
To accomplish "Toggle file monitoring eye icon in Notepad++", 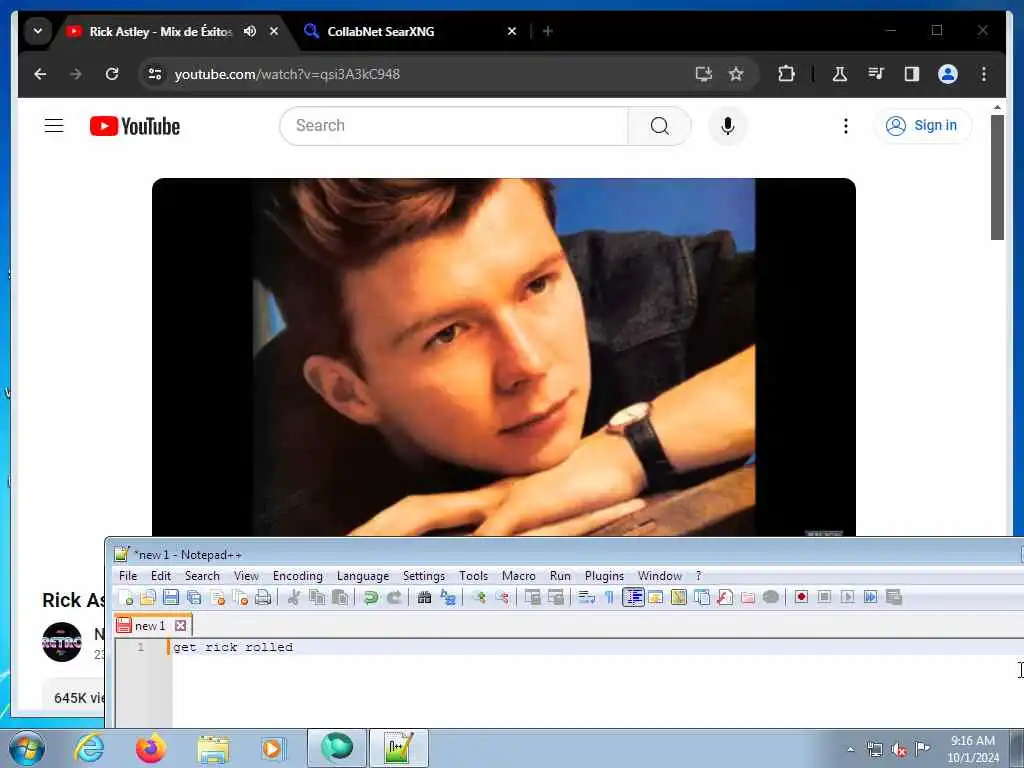I will tap(771, 597).
